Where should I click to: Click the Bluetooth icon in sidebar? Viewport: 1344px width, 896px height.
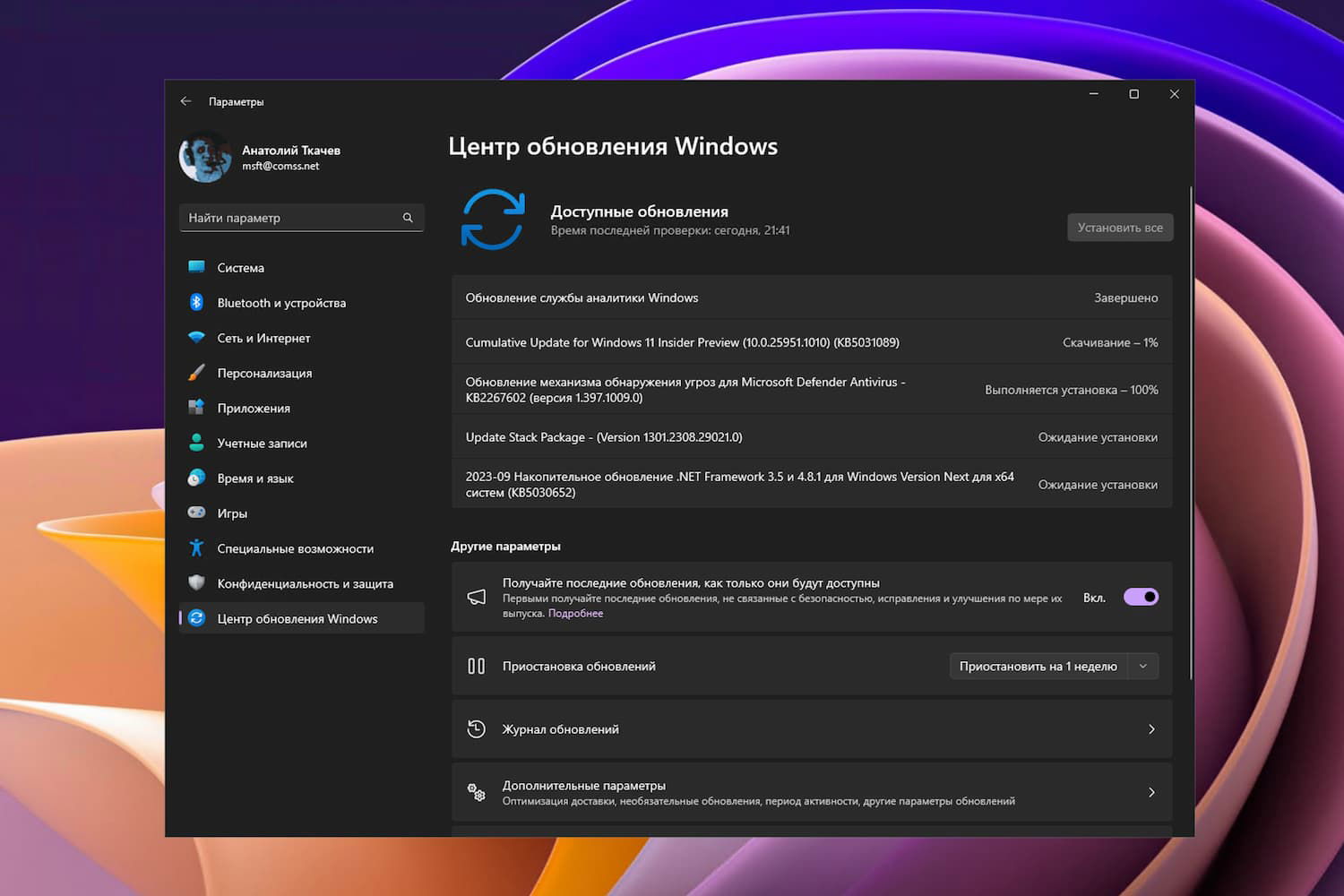(x=196, y=302)
